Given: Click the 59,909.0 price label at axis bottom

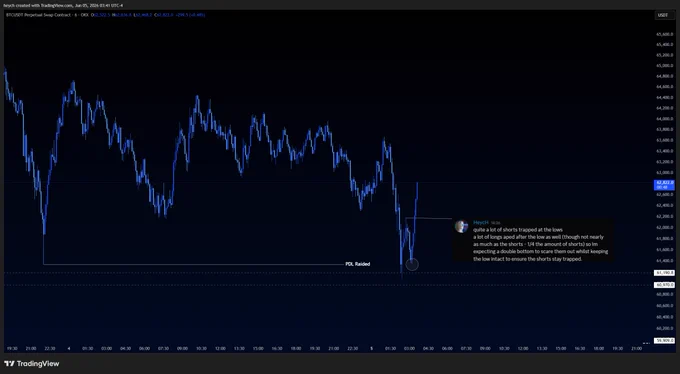Looking at the screenshot, I should coord(664,341).
